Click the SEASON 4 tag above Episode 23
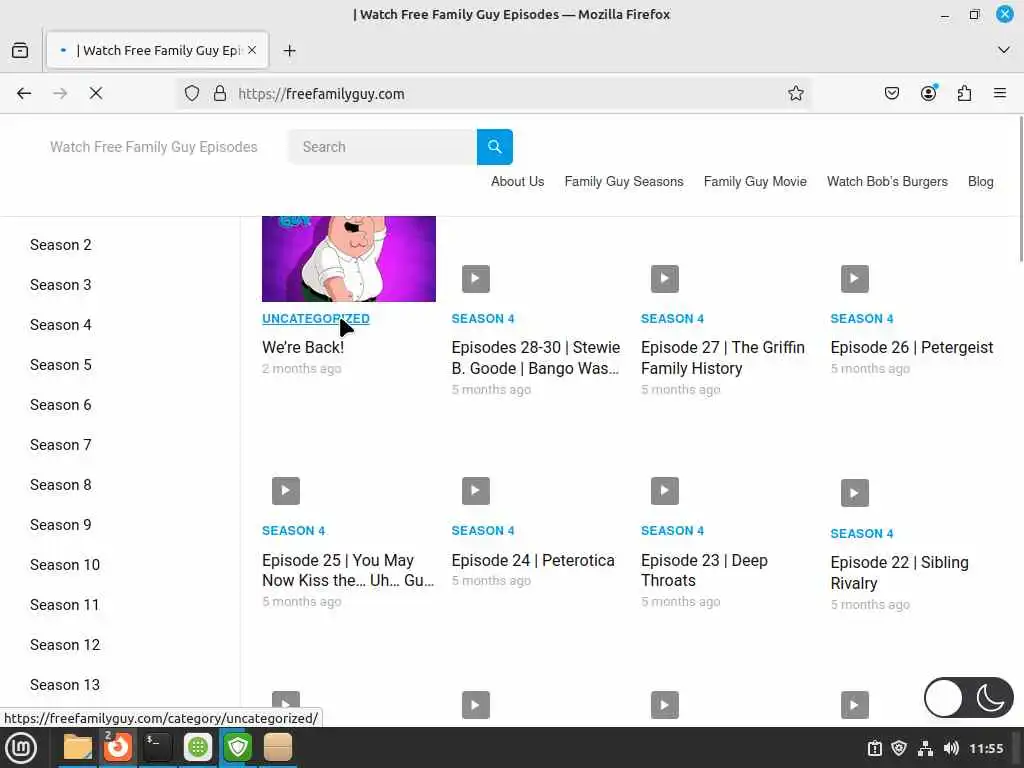 click(x=672, y=531)
